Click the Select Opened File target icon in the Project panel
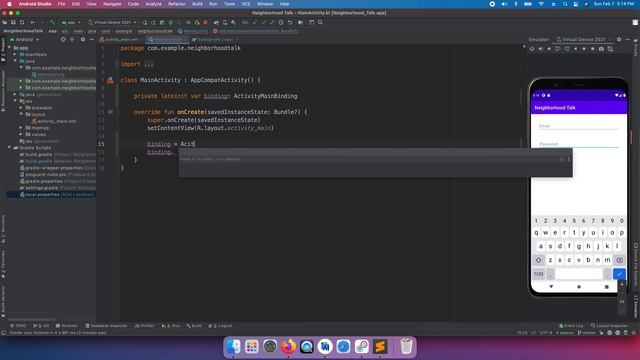 63,40
